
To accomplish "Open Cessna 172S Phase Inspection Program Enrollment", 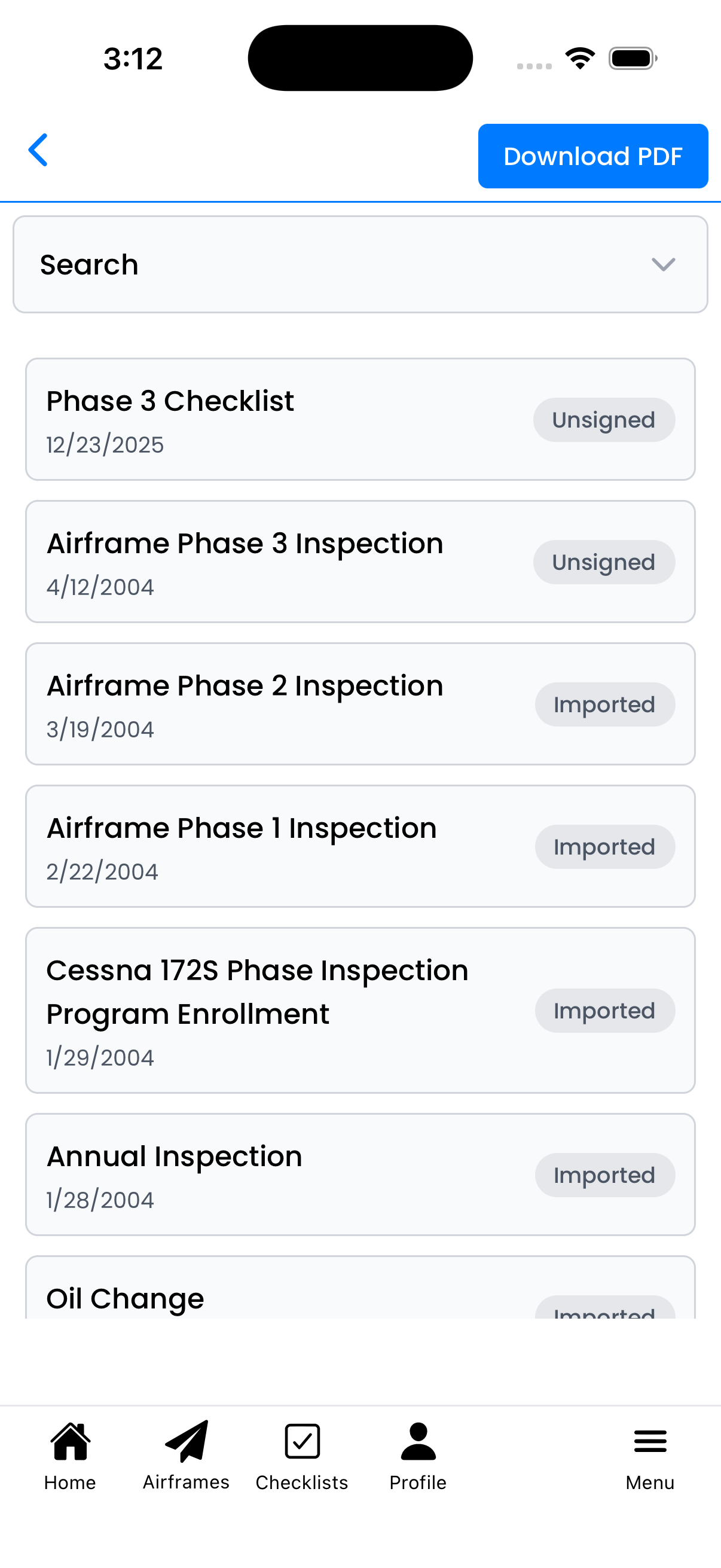I will point(274,1011).
